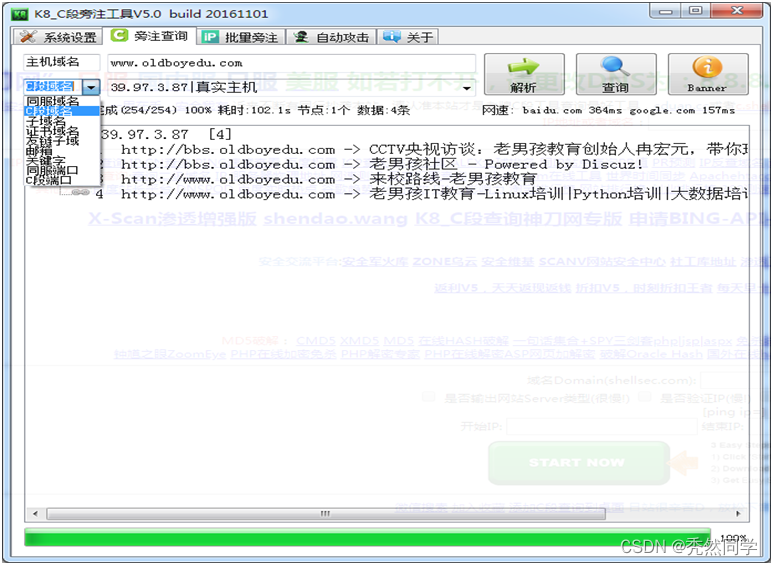Click the green progress bar
Screen dimensions: 773x565
tap(368, 537)
